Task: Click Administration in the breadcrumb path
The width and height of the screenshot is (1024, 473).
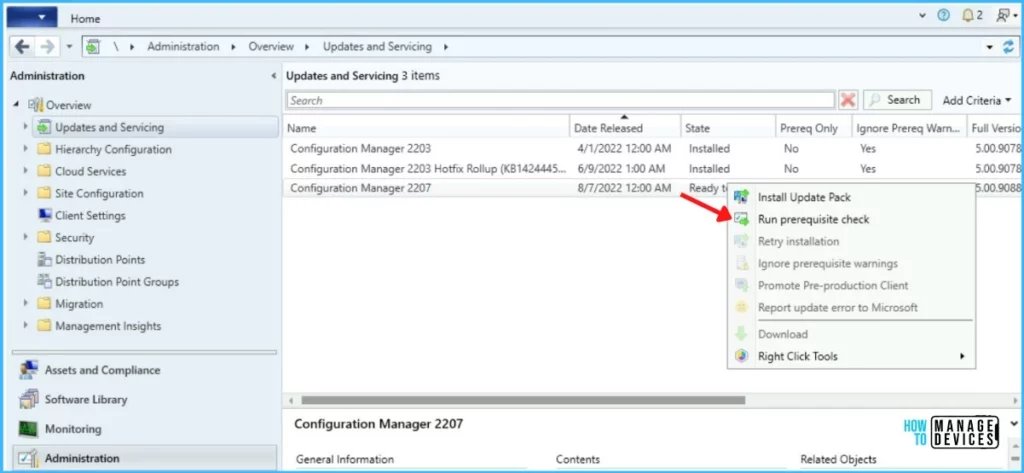Action: tap(184, 46)
